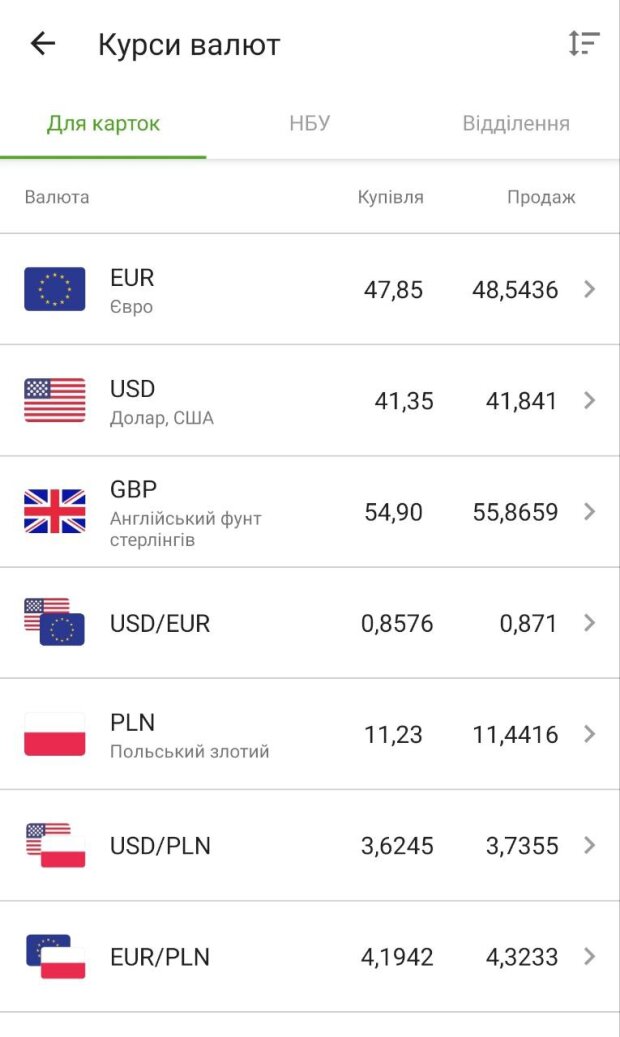This screenshot has width=620, height=1037.
Task: Tap the British flag icon
Action: (x=55, y=512)
